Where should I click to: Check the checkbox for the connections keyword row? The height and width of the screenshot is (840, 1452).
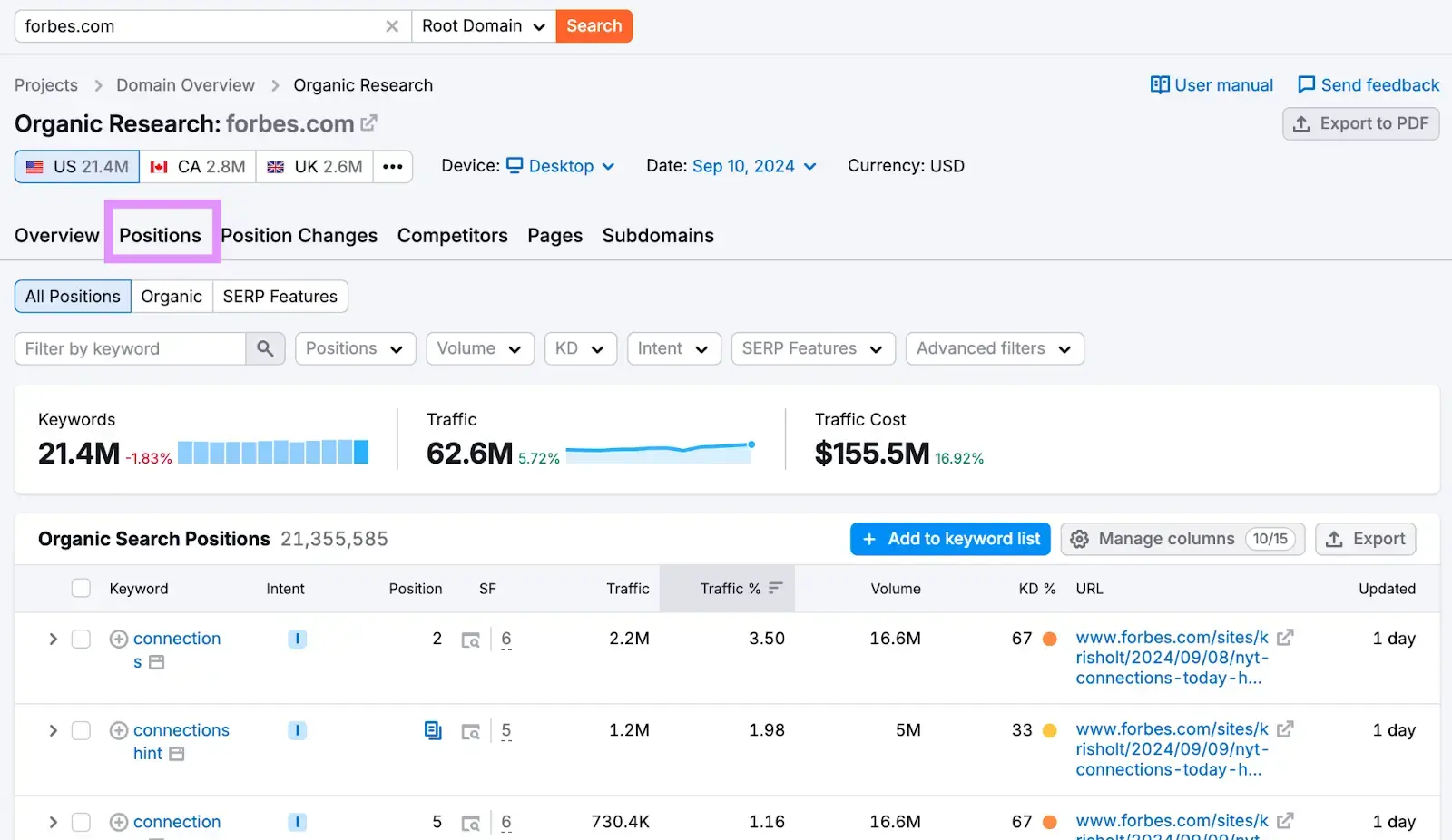pos(80,639)
